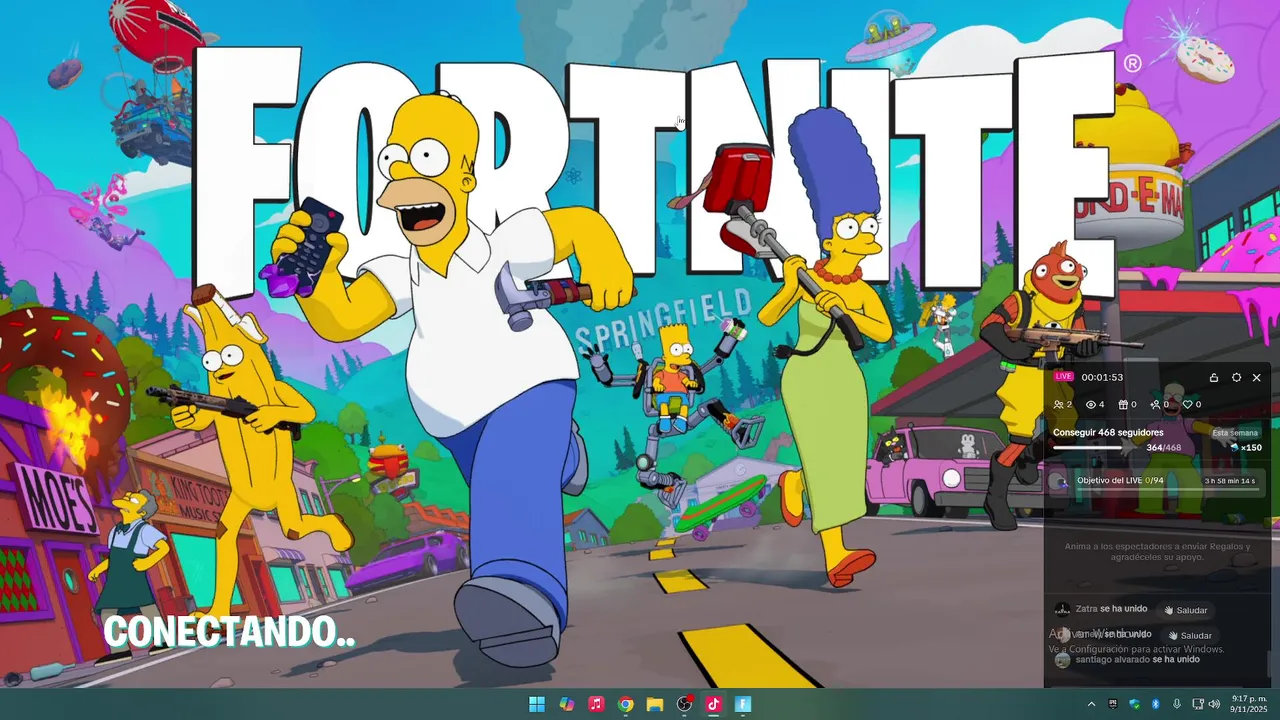The height and width of the screenshot is (720, 1280).
Task: Click Saludar button next to Zatra
Action: click(1186, 610)
